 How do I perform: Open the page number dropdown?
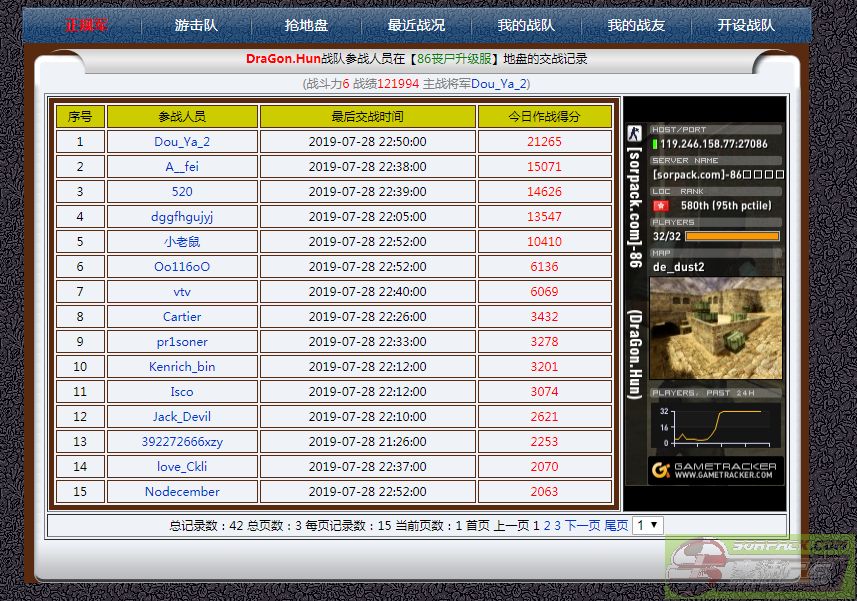coord(647,525)
